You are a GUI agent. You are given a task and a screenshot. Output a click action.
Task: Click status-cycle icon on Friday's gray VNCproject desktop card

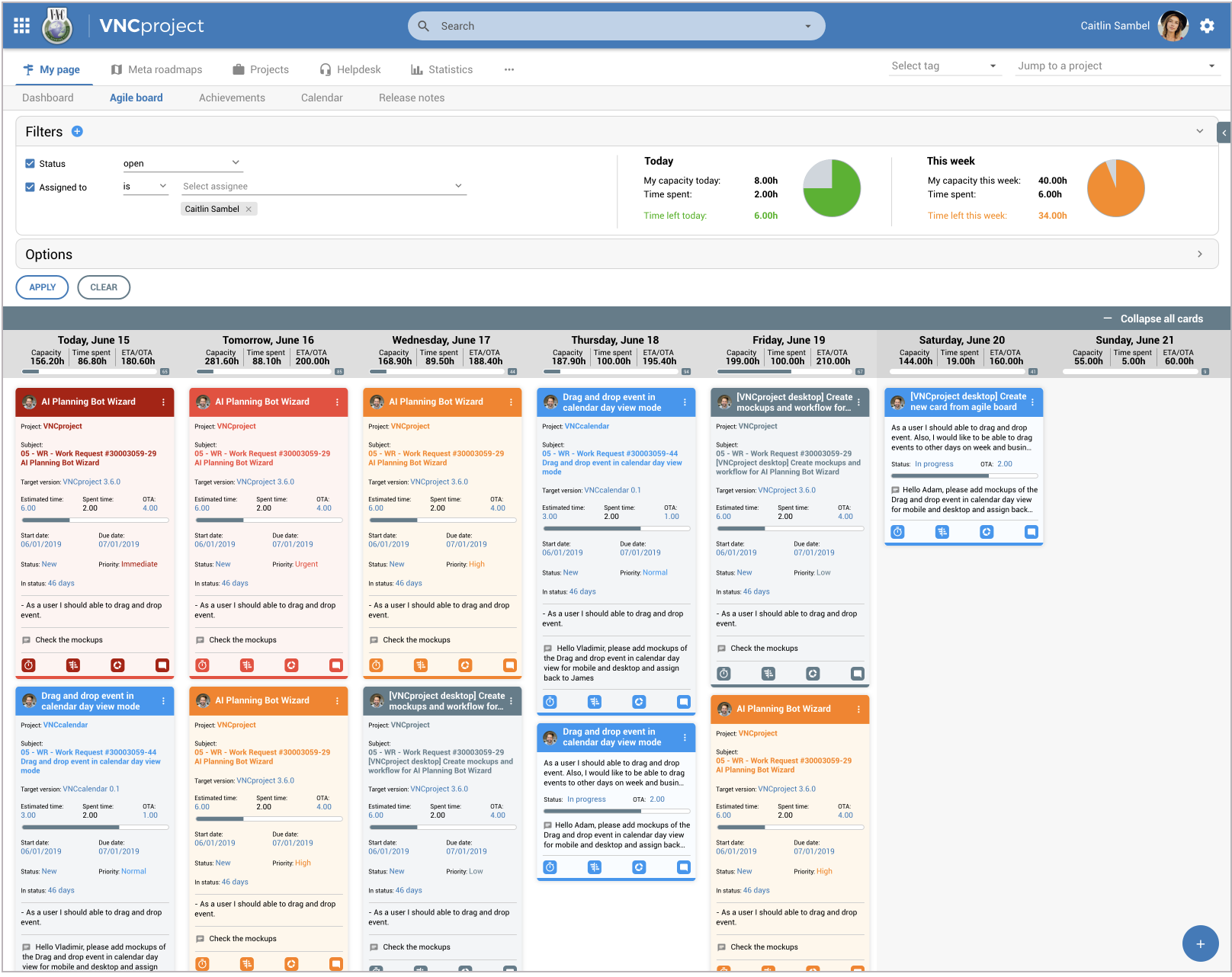pos(813,674)
